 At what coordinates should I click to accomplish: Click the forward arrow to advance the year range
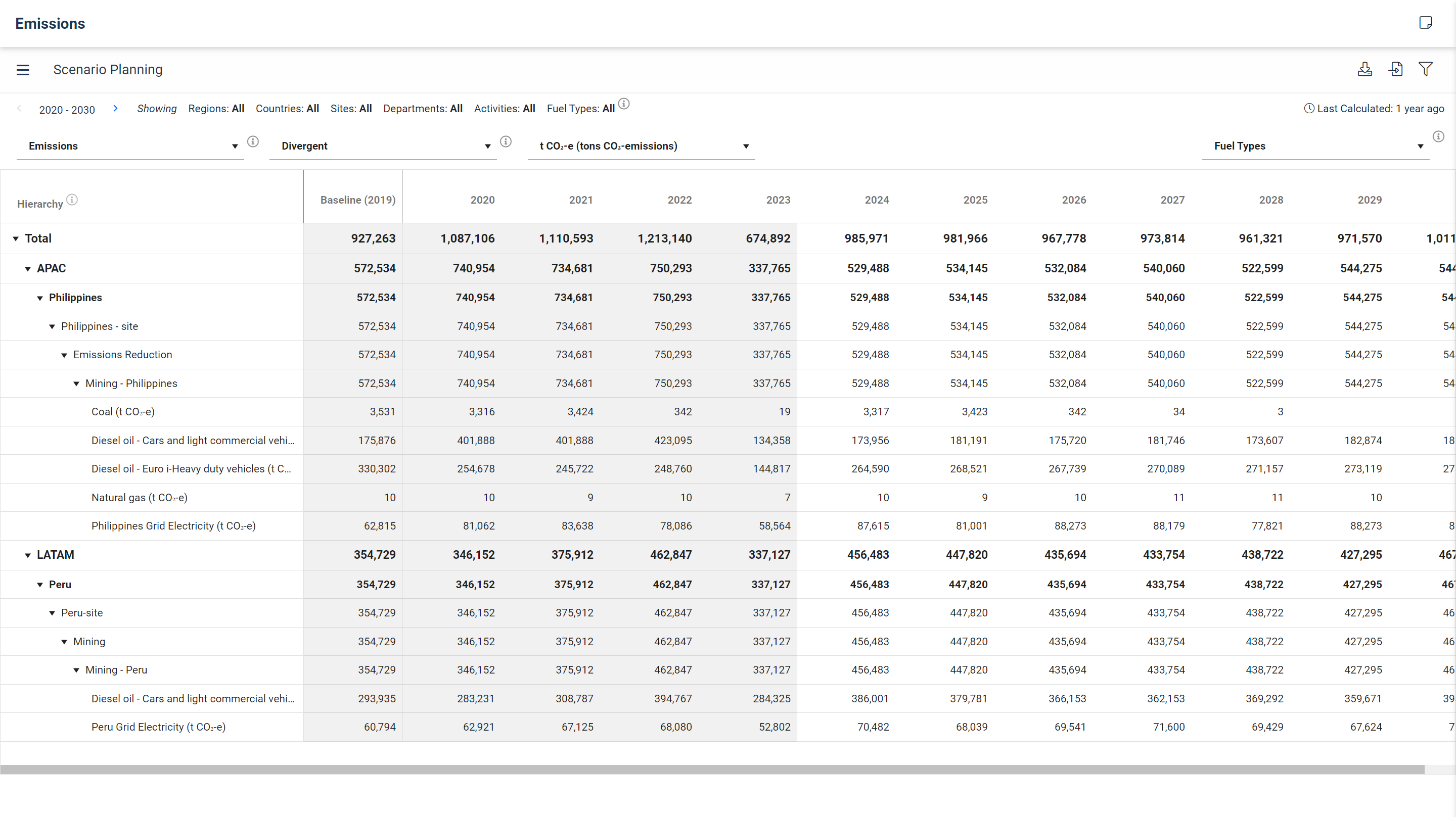point(115,108)
